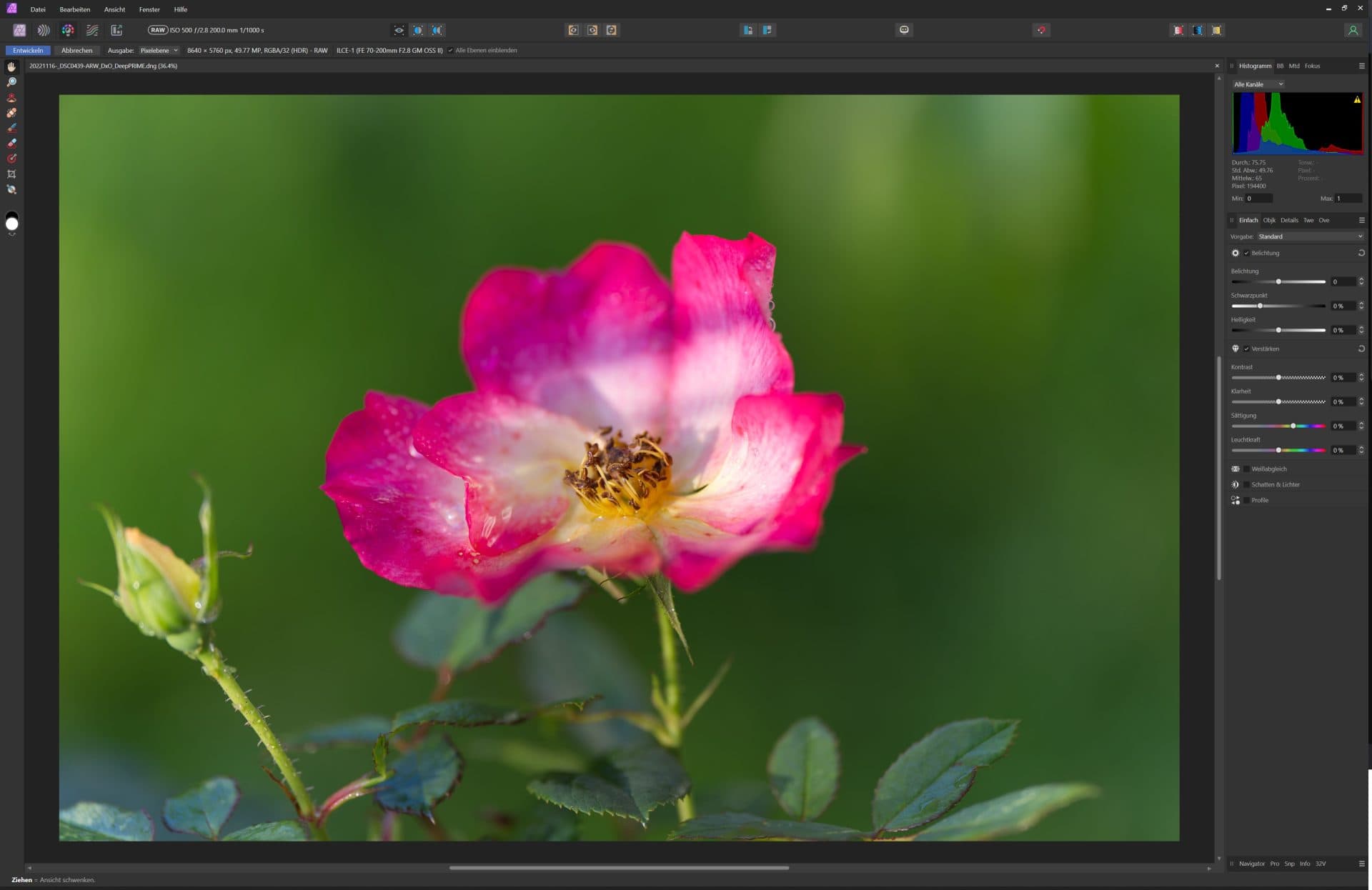The width and height of the screenshot is (1372, 890).
Task: Select the Zoom tool in the left toolbar
Action: [x=11, y=81]
